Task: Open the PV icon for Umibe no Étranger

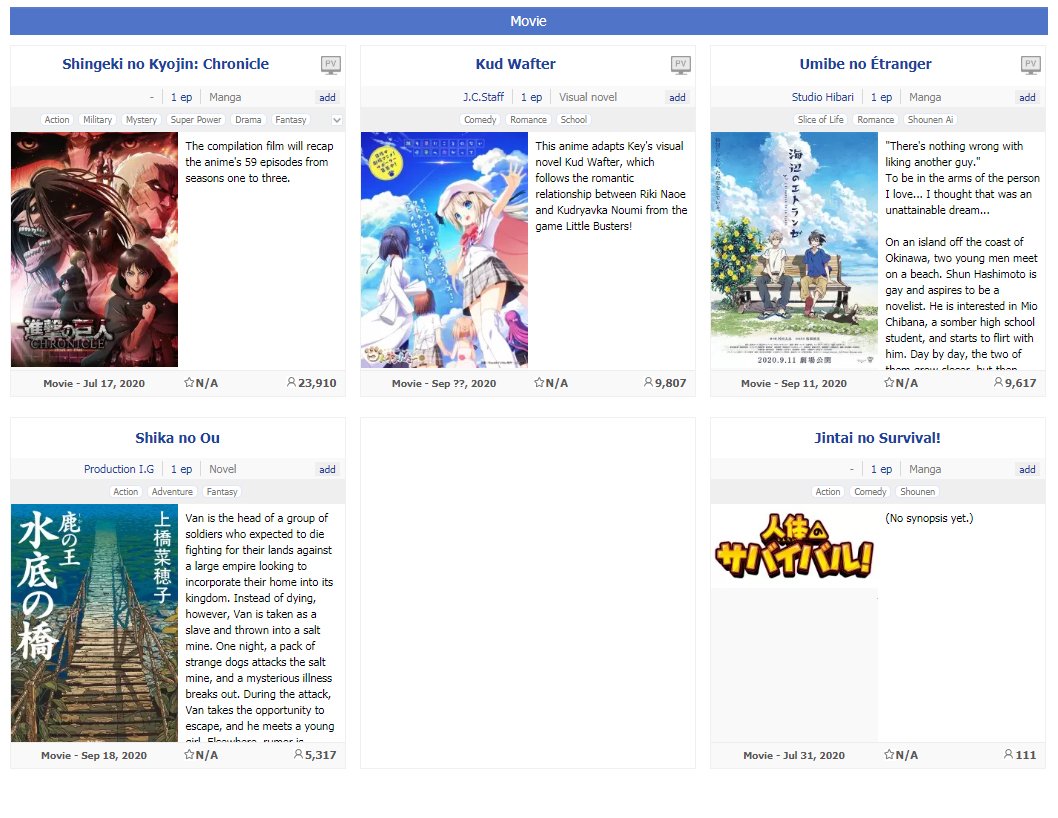Action: click(x=1030, y=65)
